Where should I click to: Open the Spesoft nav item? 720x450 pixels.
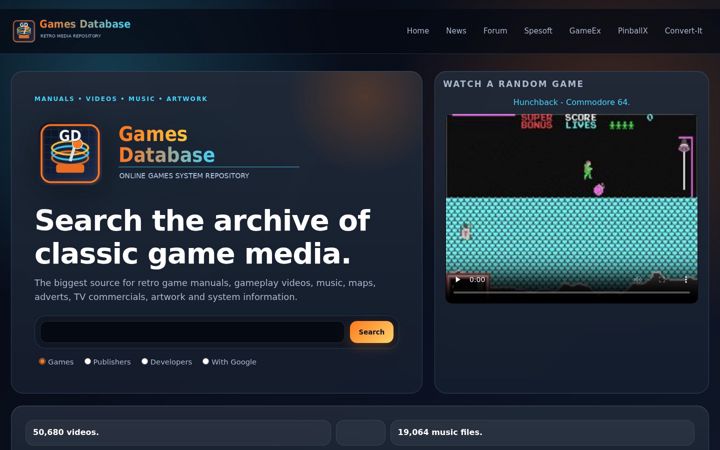coord(538,31)
